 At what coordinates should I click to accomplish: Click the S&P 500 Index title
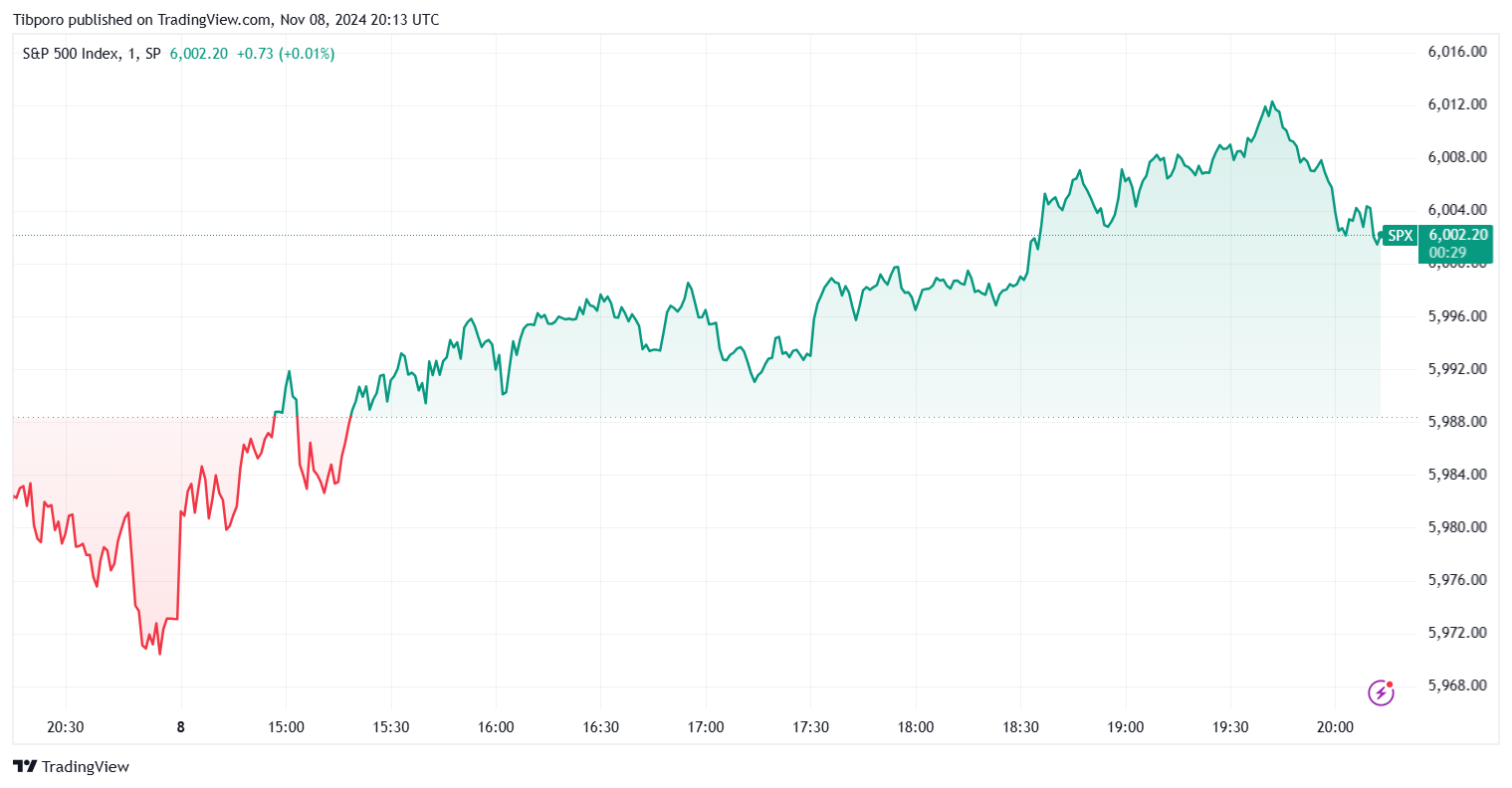pos(70,54)
